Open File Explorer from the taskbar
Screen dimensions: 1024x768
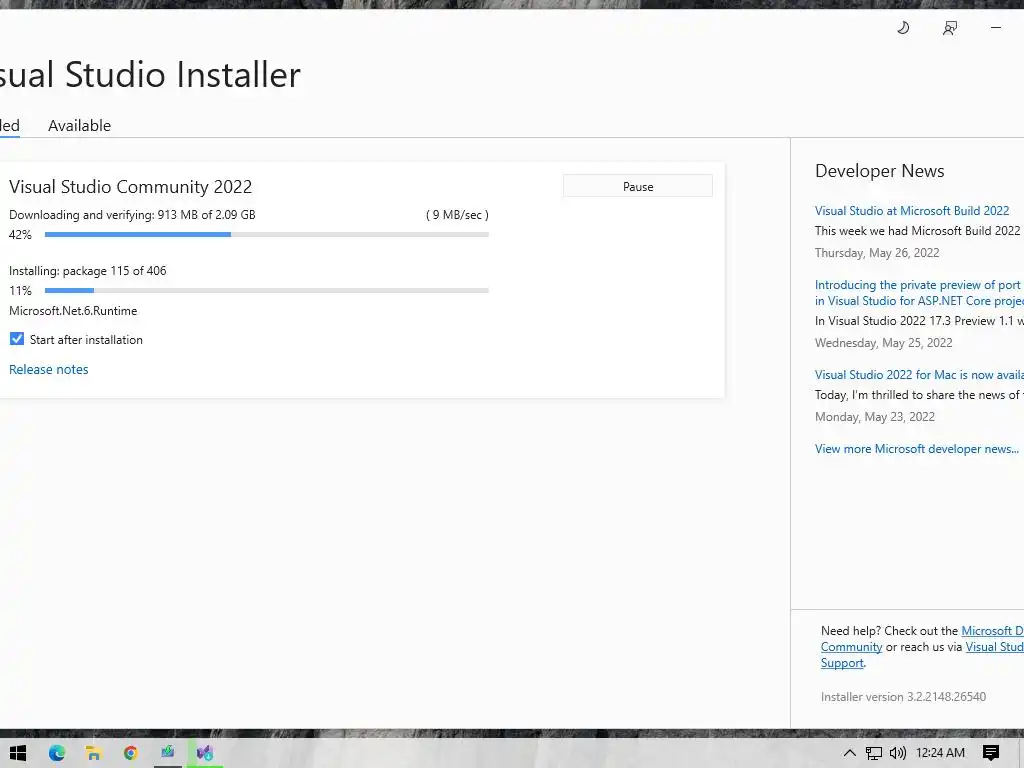[x=93, y=753]
